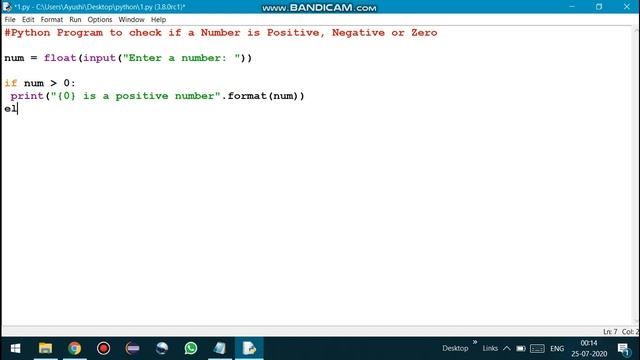Open the File menu
This screenshot has width=640, height=360.
point(10,20)
